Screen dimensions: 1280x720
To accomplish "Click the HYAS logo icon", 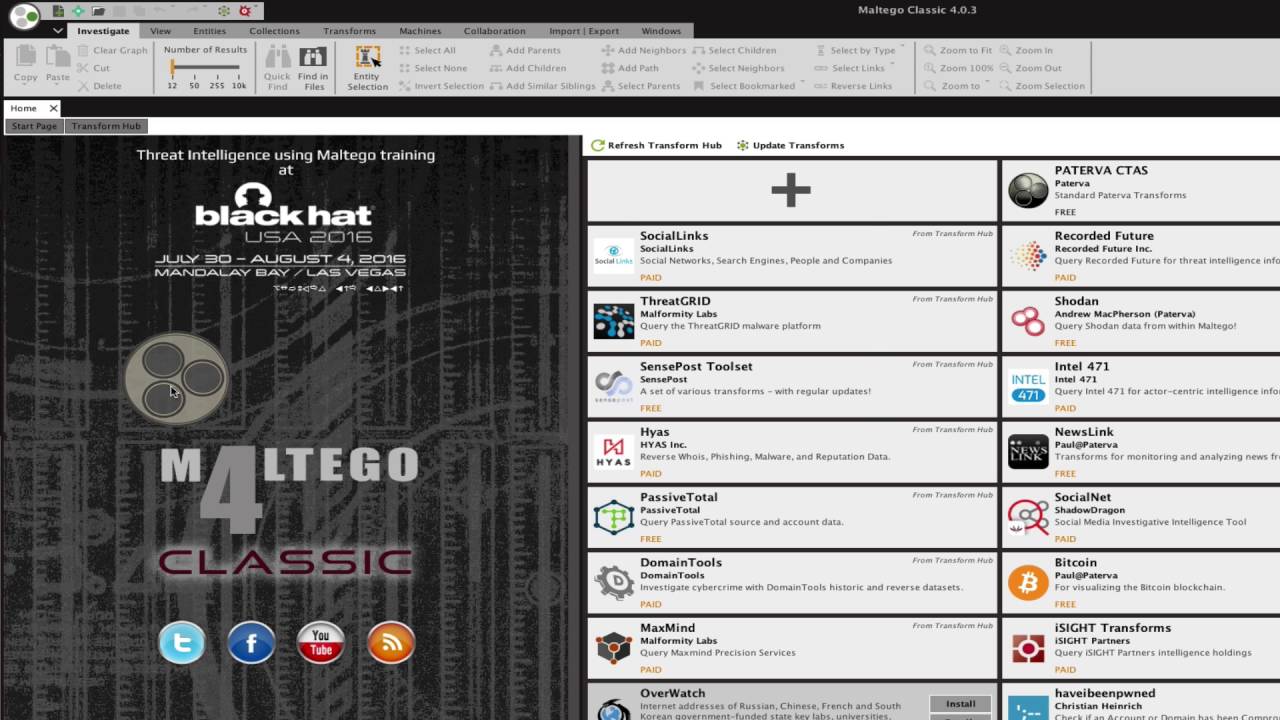I will (613, 452).
